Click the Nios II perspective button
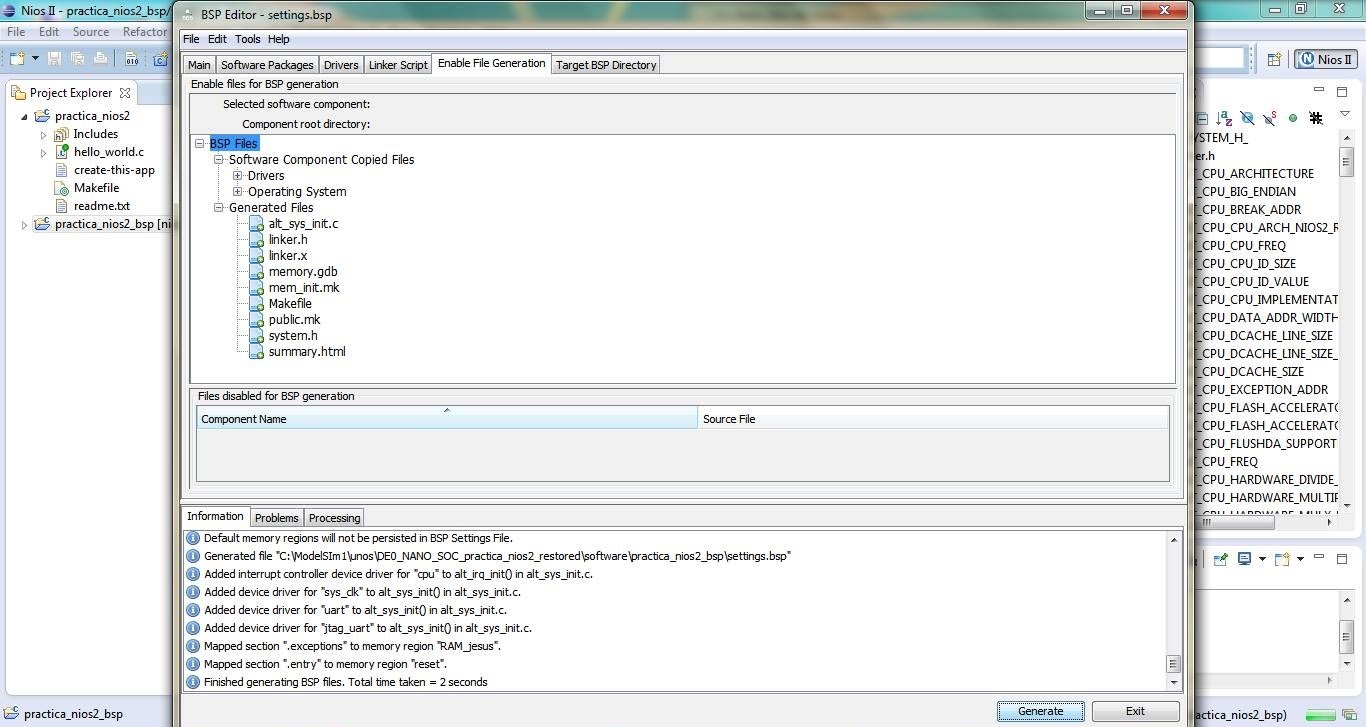The height and width of the screenshot is (727, 1366). pos(1325,60)
